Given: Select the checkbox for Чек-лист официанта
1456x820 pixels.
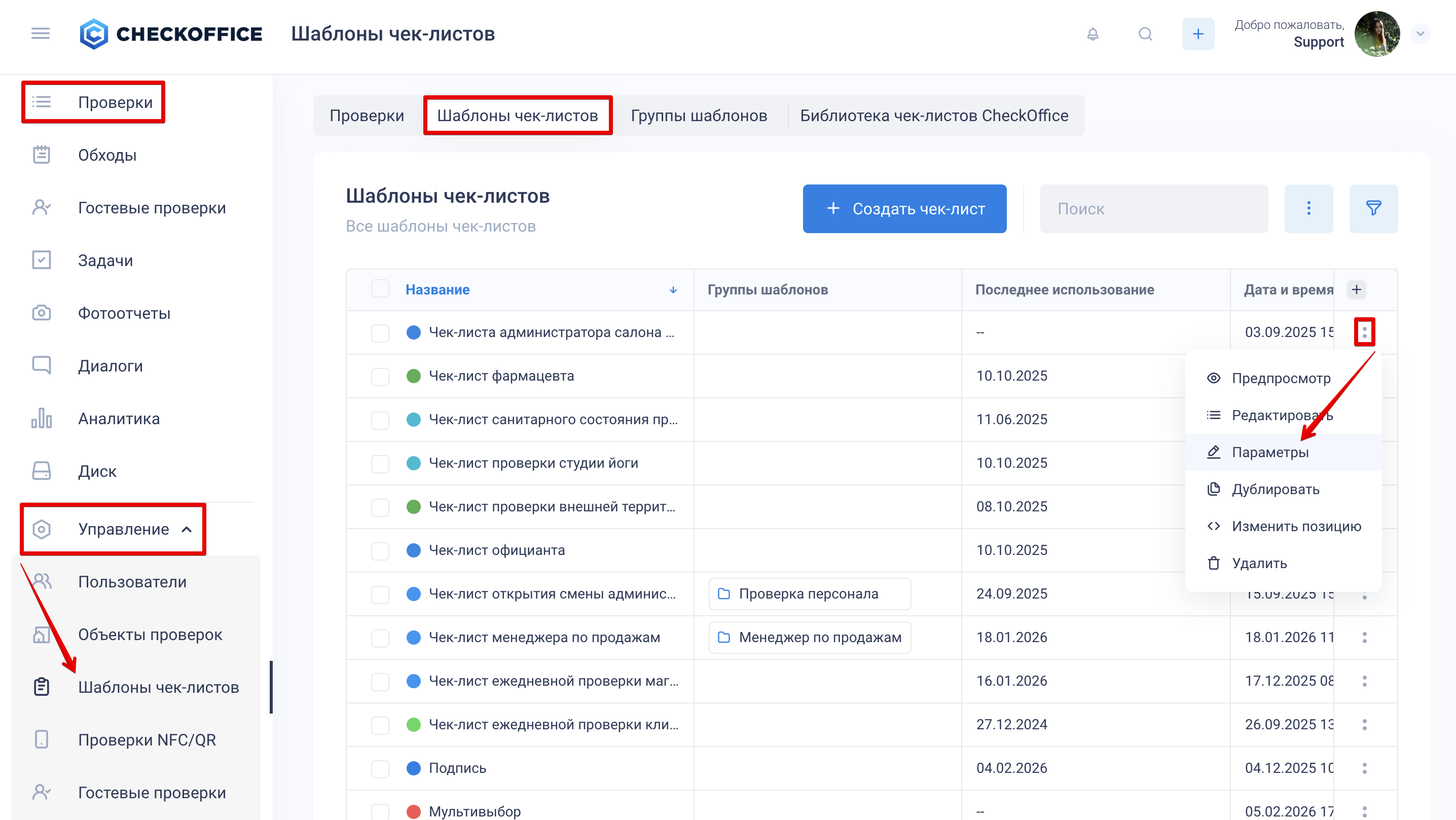Looking at the screenshot, I should [x=380, y=550].
